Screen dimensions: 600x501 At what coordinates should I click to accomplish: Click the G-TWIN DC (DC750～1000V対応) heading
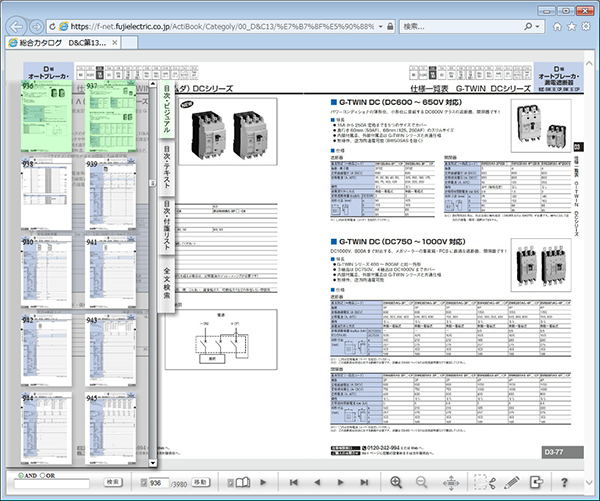pyautogui.click(x=402, y=242)
